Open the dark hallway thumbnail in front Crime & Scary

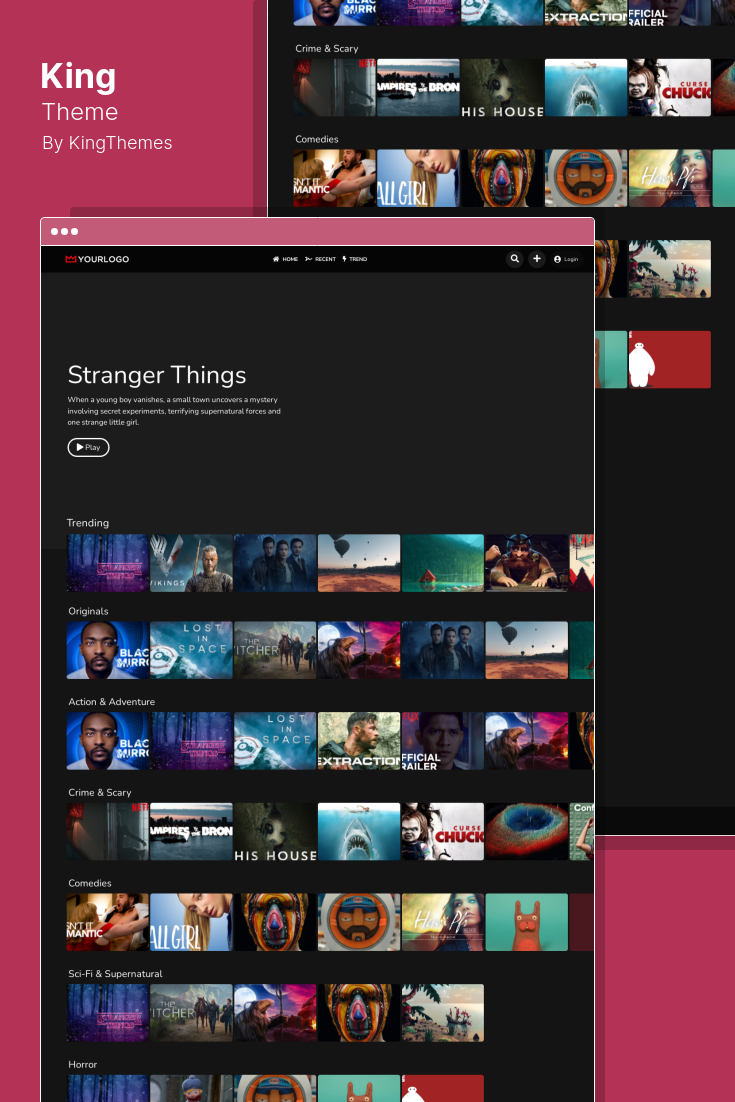(x=108, y=831)
